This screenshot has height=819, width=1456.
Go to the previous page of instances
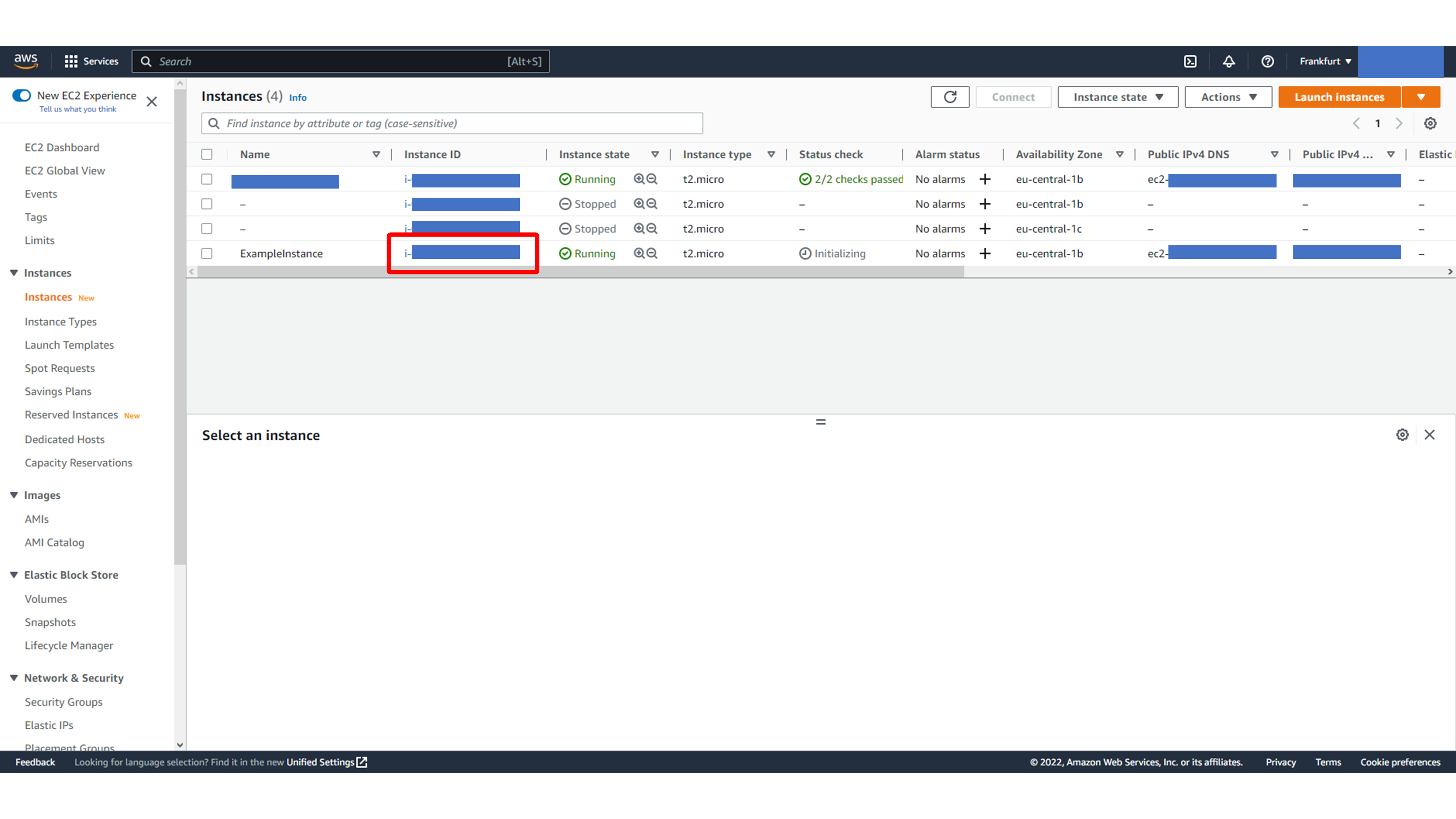click(x=1356, y=123)
